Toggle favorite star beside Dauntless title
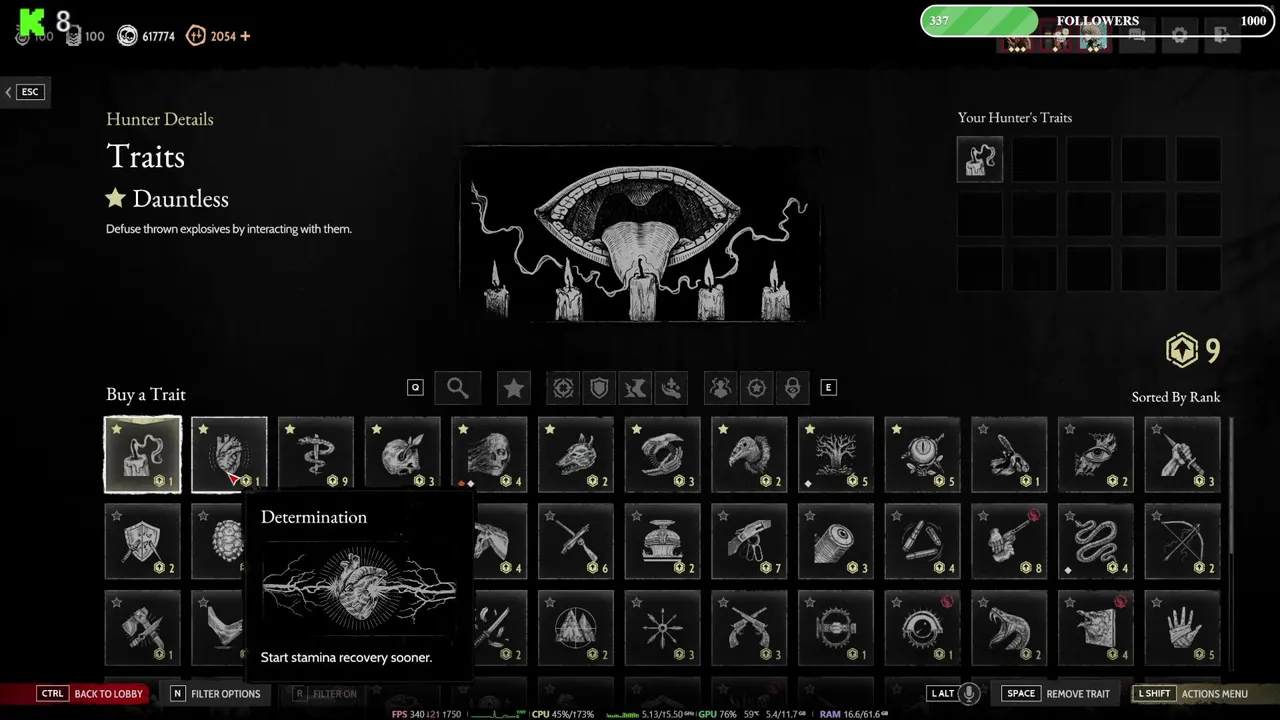This screenshot has width=1280, height=720. pos(116,198)
